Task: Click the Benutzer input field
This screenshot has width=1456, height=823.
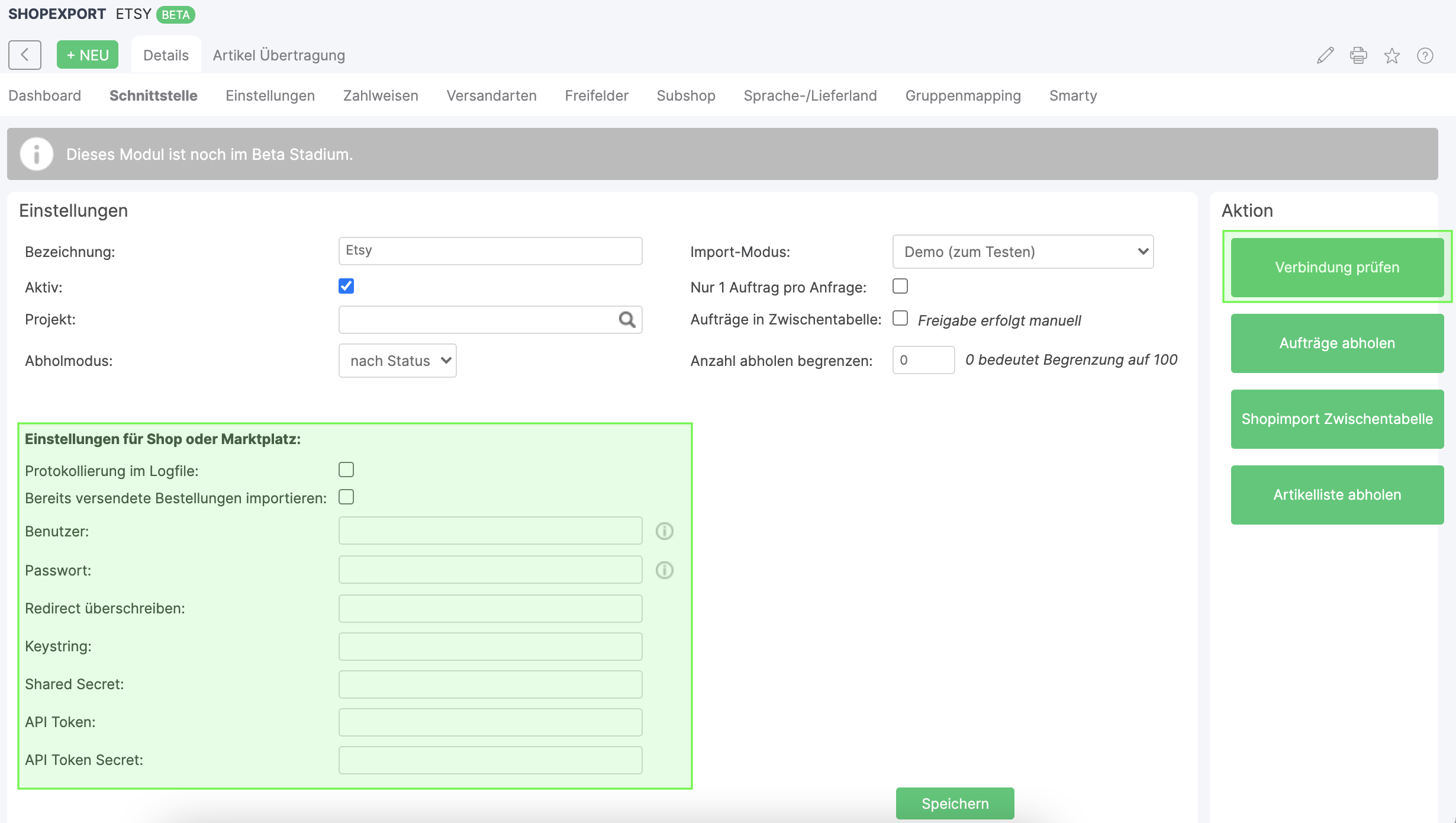Action: pyautogui.click(x=491, y=531)
